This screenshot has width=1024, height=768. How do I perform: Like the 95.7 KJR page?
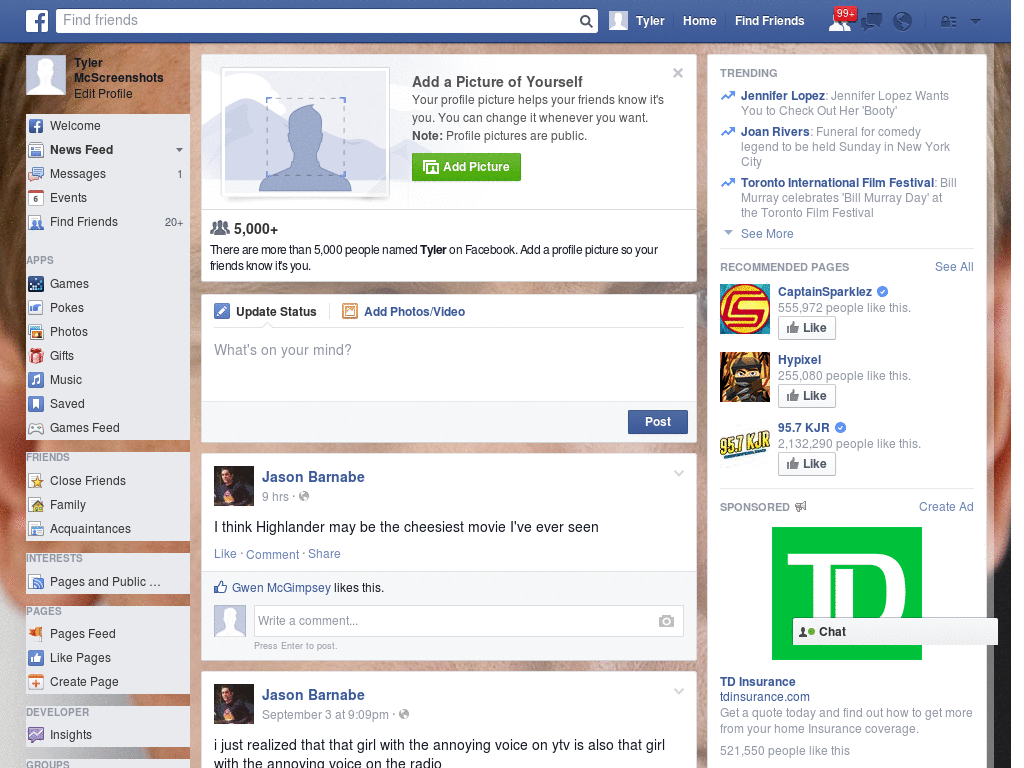tap(807, 464)
